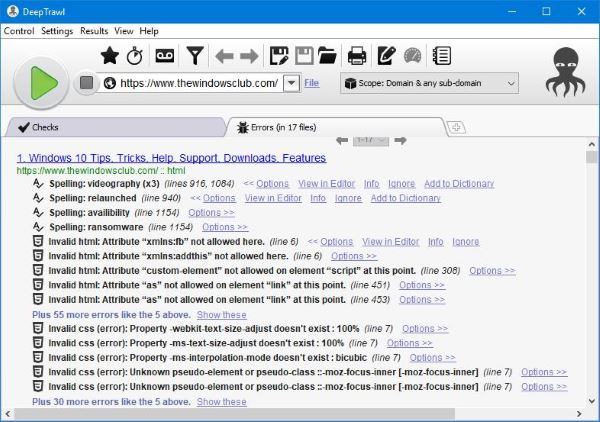The width and height of the screenshot is (600, 422).
Task: Open the funnel filter icon
Action: click(195, 56)
